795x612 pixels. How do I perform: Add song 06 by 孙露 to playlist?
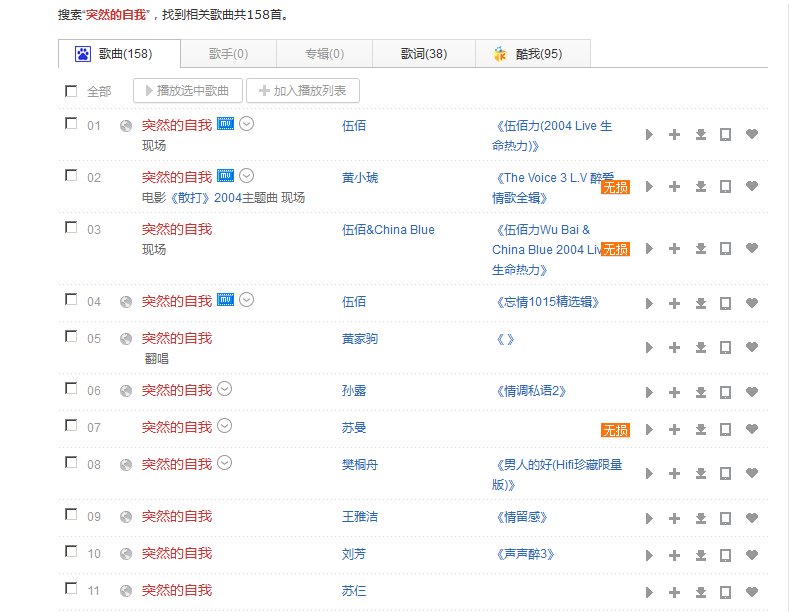tap(674, 392)
